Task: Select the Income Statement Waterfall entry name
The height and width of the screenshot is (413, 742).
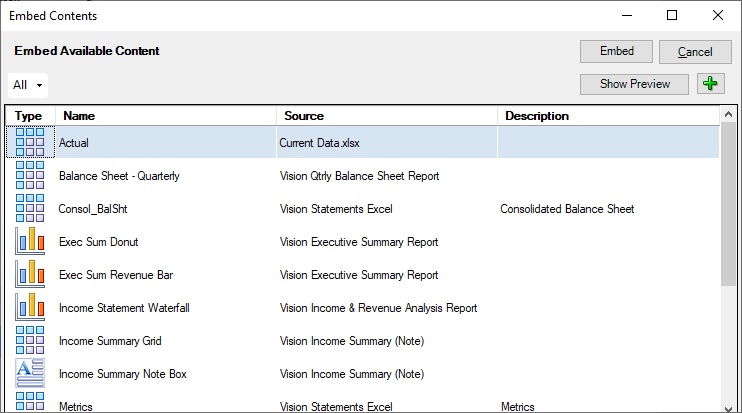Action: click(x=124, y=308)
